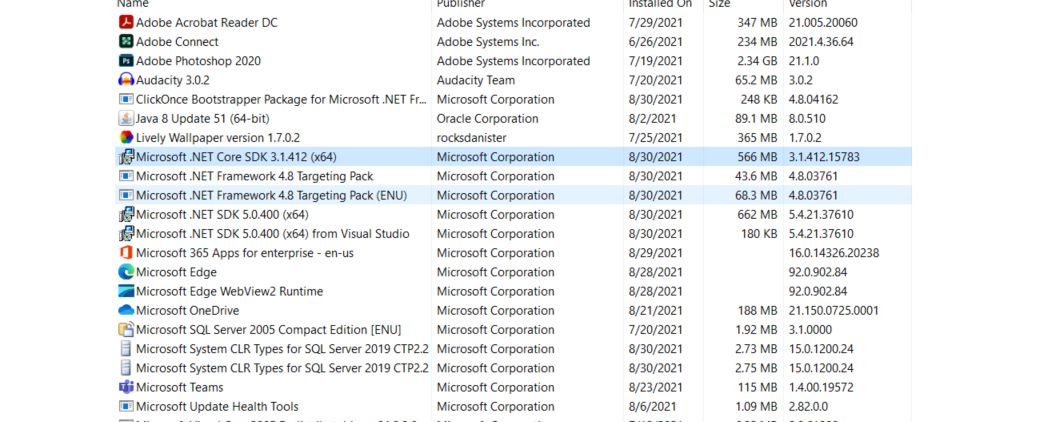This screenshot has width=1057, height=422.
Task: Click the Microsoft .NET Core SDK 3.1.412 icon
Action: (x=126, y=157)
